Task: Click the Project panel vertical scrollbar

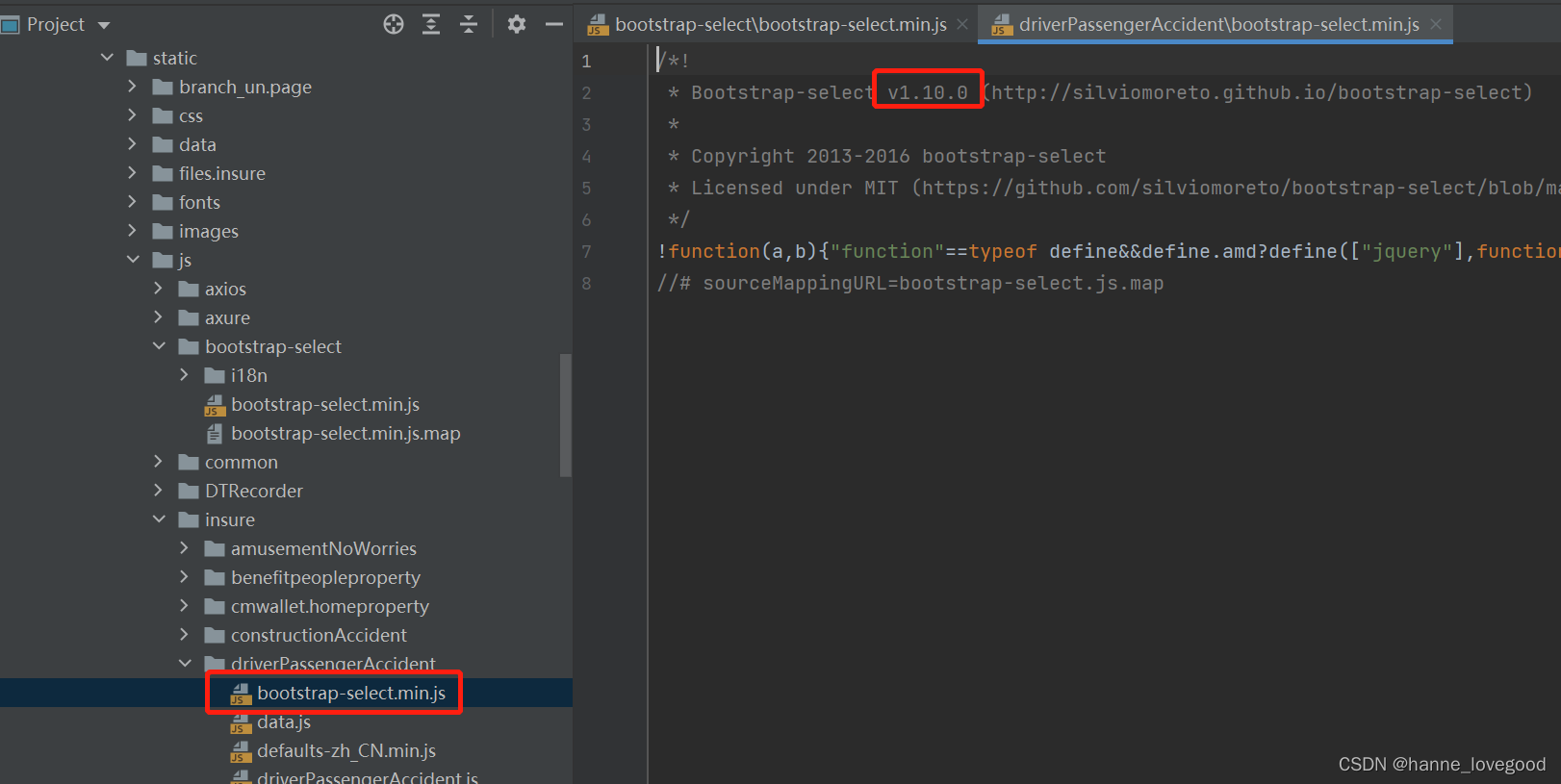Action: click(566, 416)
